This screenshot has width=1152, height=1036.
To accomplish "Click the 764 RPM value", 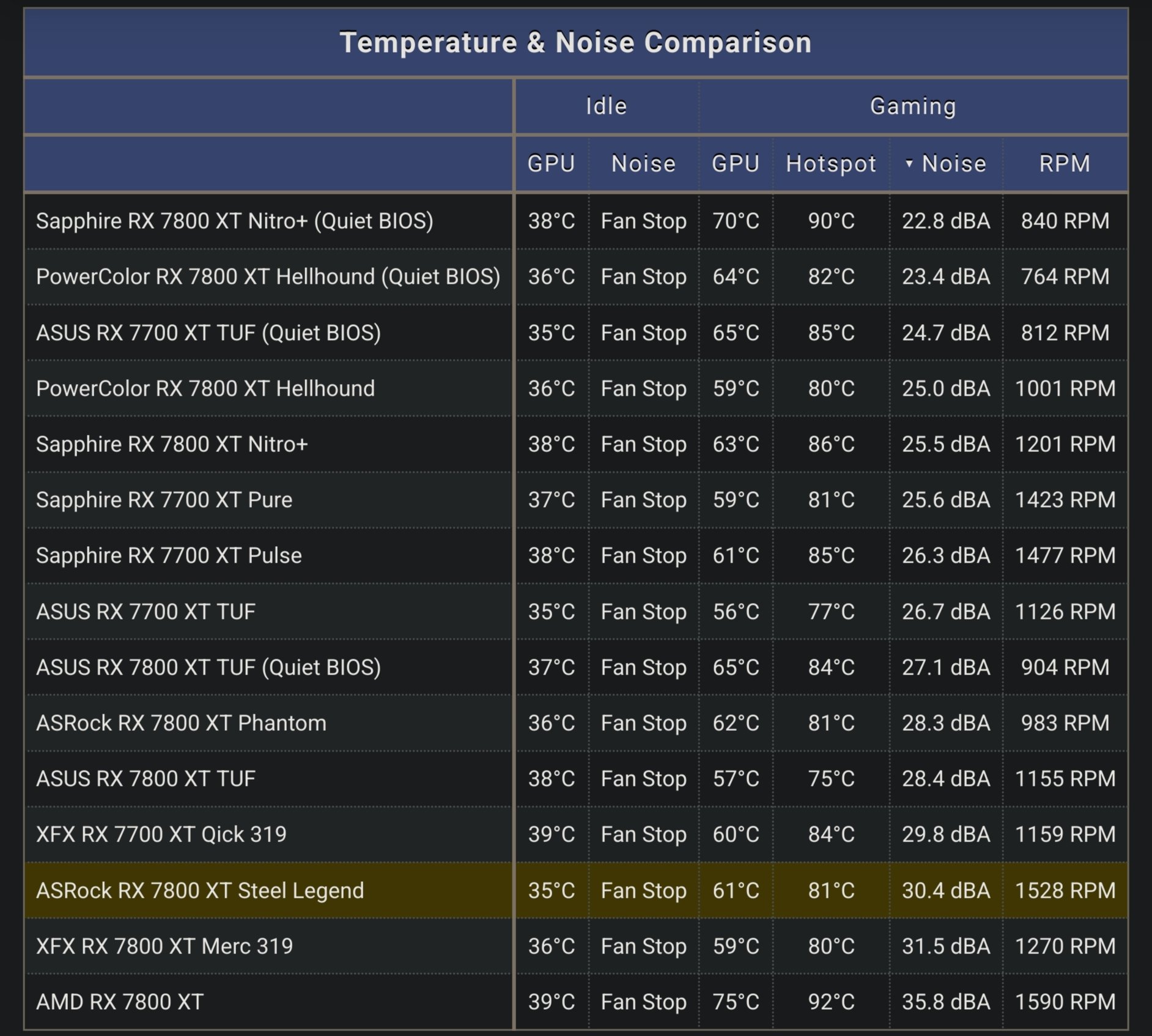I will click(x=1065, y=276).
